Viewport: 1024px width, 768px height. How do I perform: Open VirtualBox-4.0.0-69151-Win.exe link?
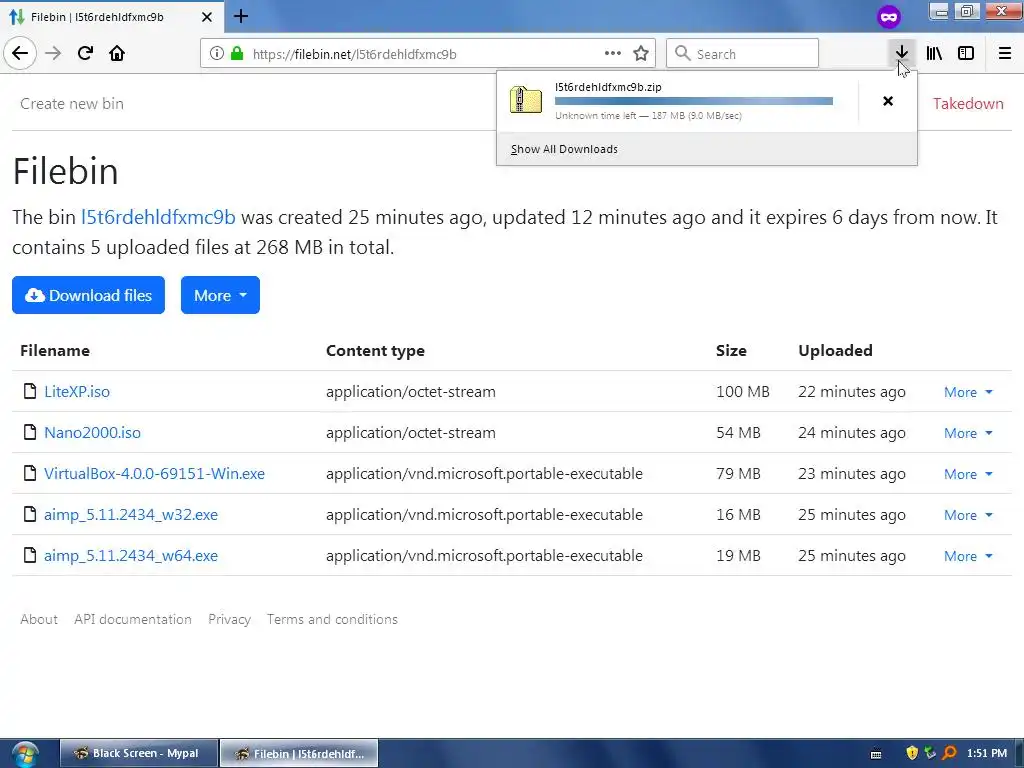tap(154, 473)
